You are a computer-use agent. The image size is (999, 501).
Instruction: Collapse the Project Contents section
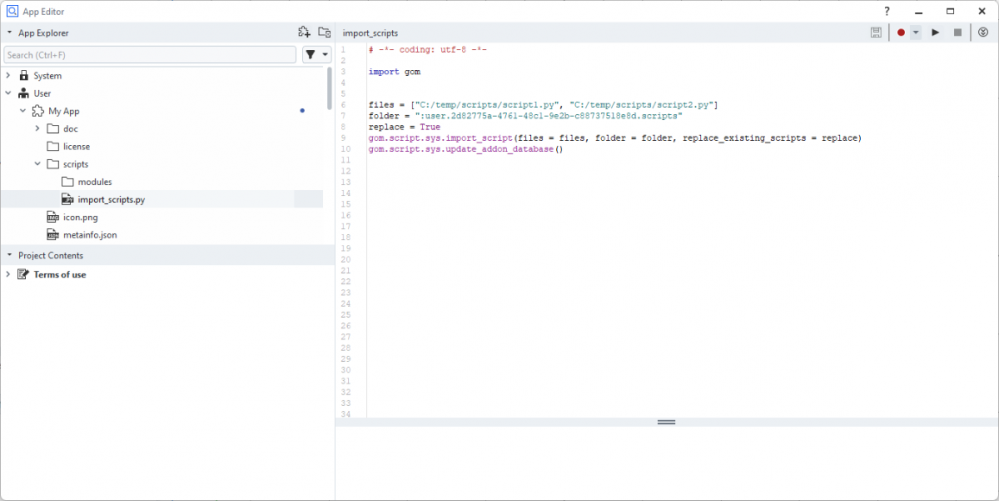(x=9, y=255)
